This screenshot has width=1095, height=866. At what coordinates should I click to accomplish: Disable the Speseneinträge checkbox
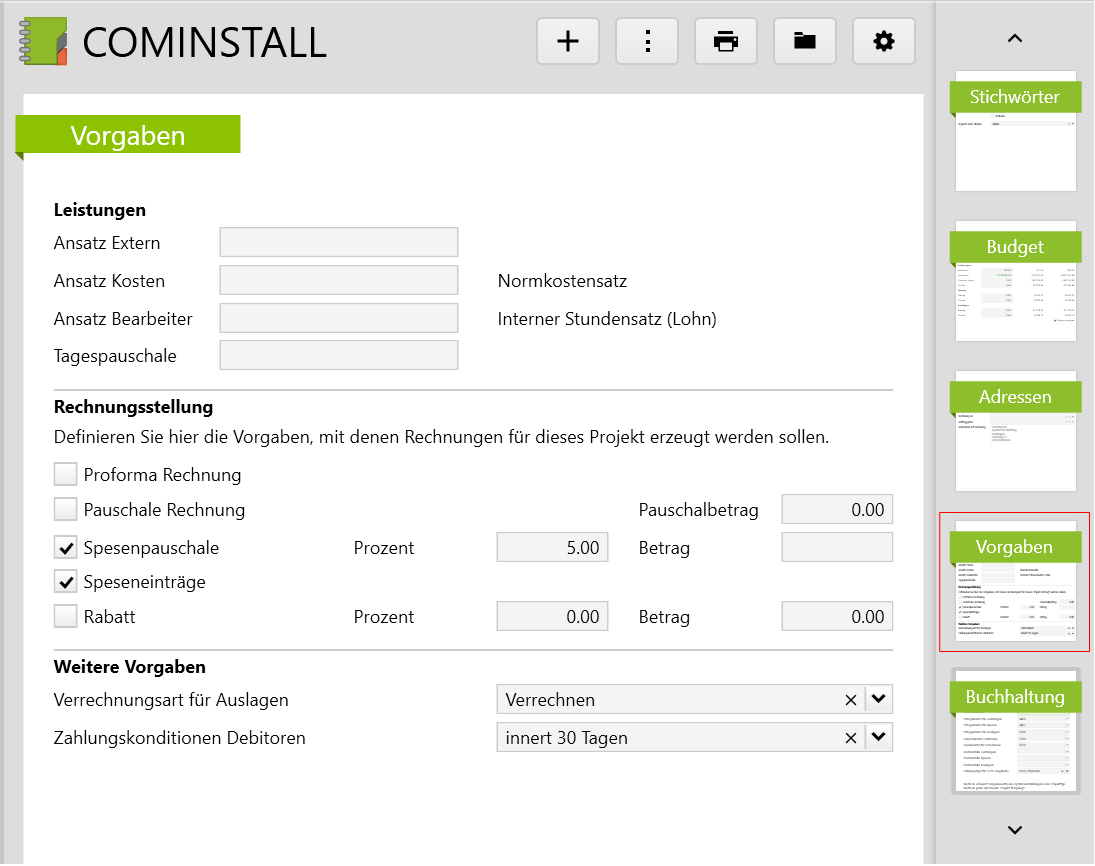point(66,581)
